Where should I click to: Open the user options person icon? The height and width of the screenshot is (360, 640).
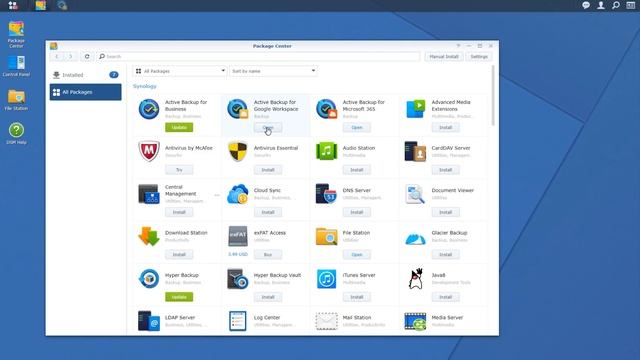click(x=601, y=5)
